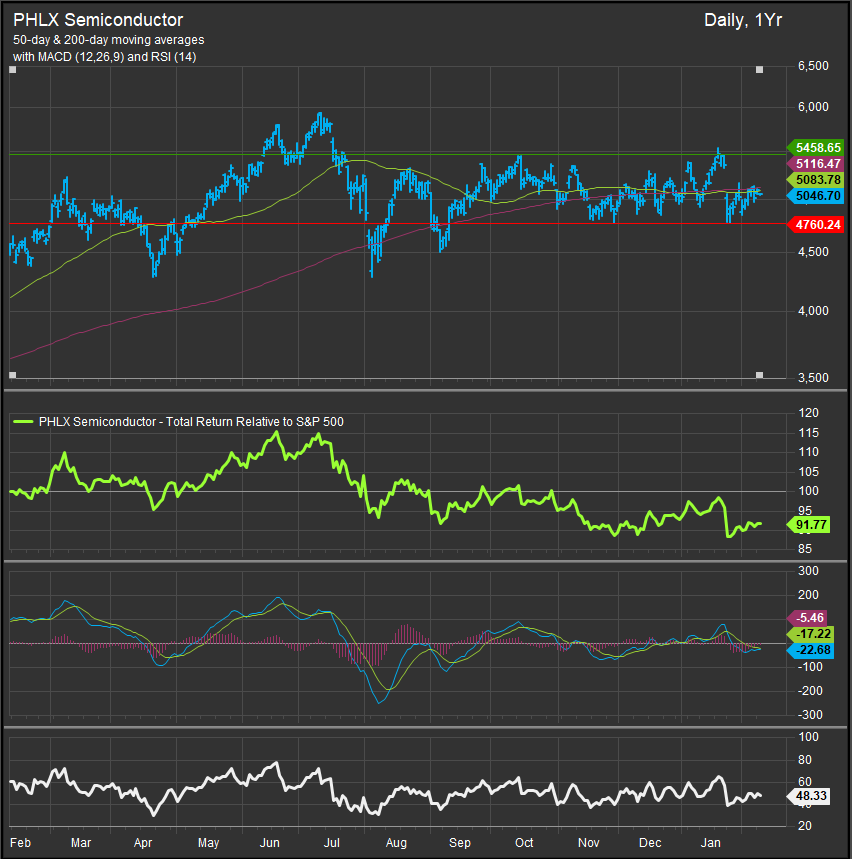Click the Daily, 1Yr timeframe label

(742, 20)
